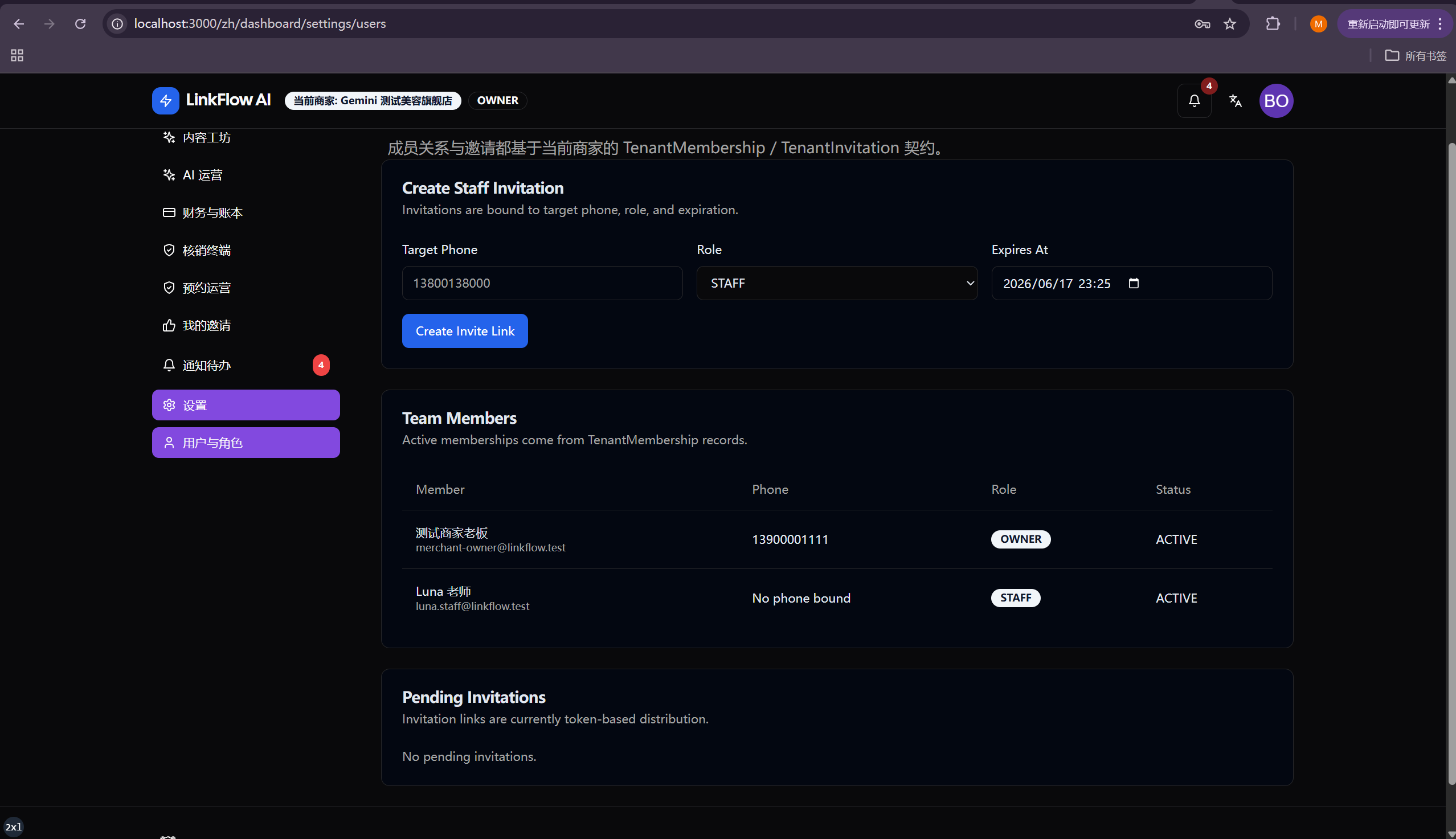Click the OWNER badge in header
This screenshot has width=1456, height=839.
497,101
